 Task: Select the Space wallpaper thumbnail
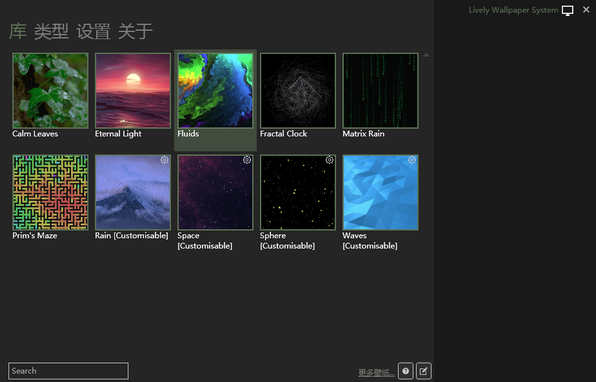pyautogui.click(x=215, y=192)
